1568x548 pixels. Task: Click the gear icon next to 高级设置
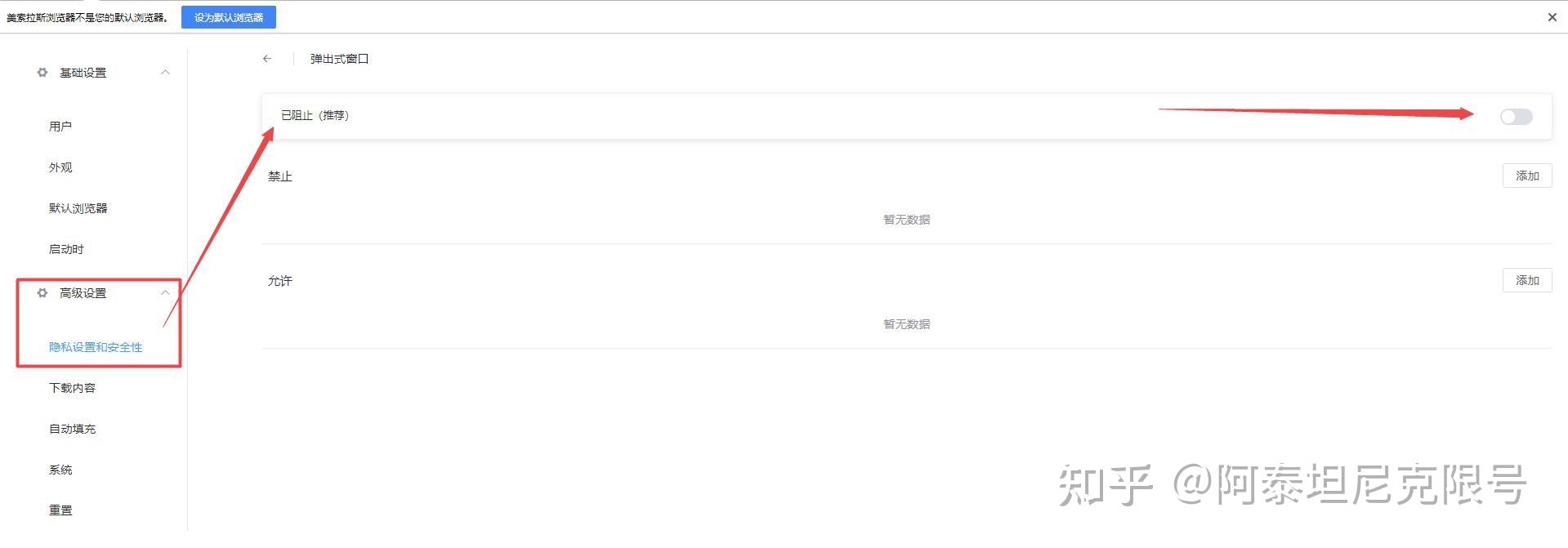(42, 293)
